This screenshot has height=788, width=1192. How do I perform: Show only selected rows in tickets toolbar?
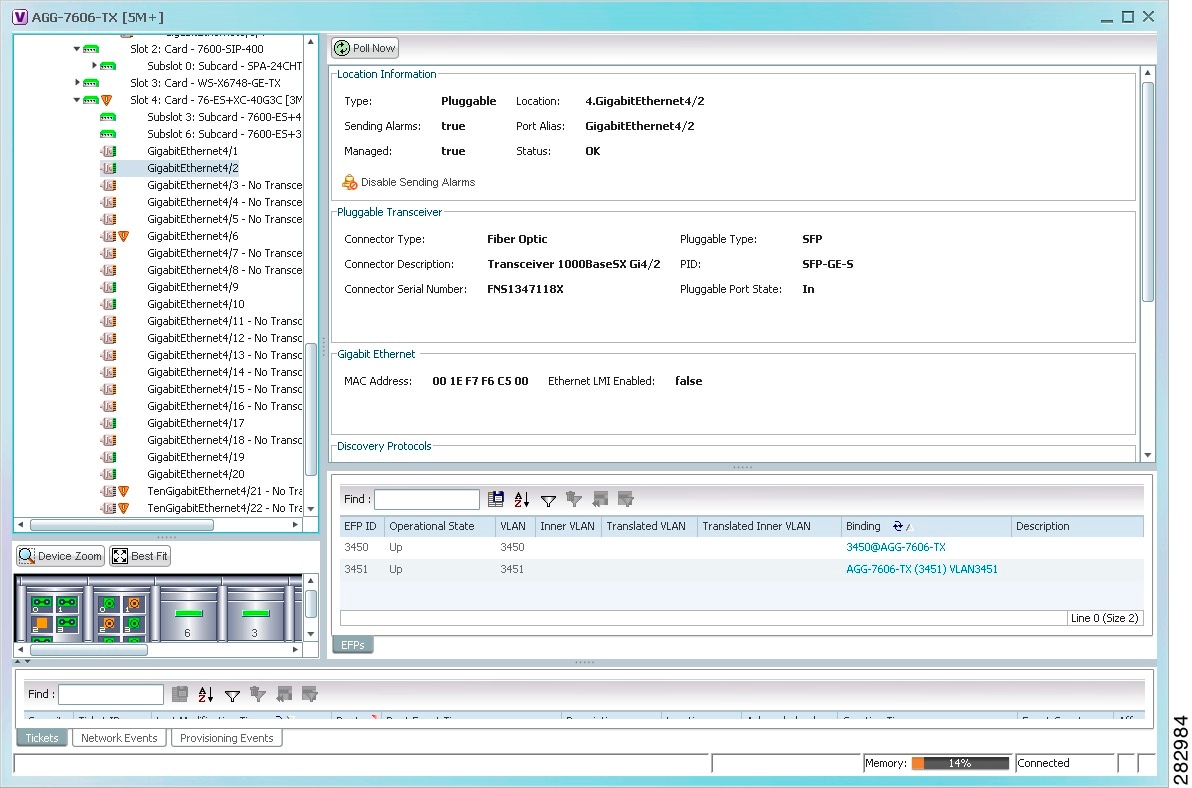tap(309, 694)
